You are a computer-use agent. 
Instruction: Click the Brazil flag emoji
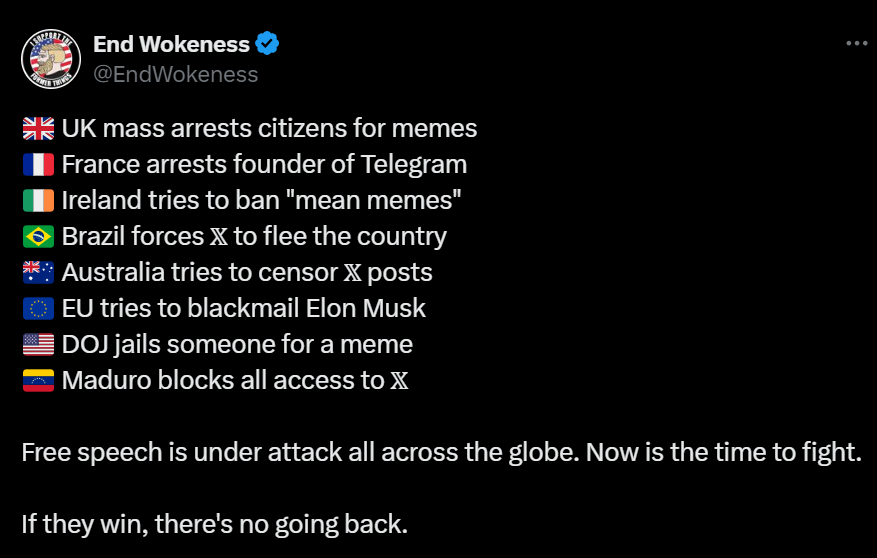38,237
